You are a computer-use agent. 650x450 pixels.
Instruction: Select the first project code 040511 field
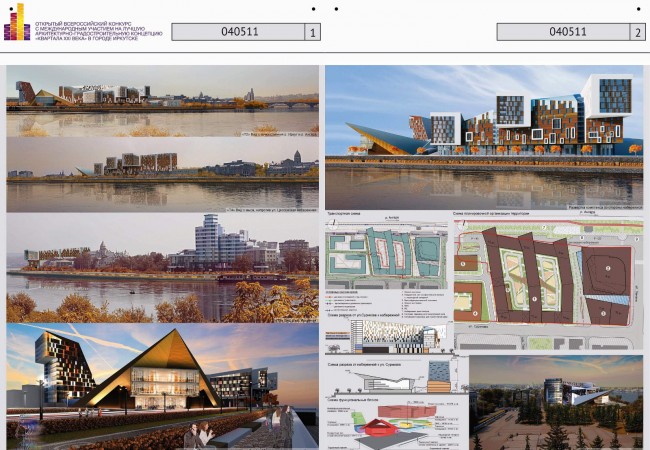(238, 32)
